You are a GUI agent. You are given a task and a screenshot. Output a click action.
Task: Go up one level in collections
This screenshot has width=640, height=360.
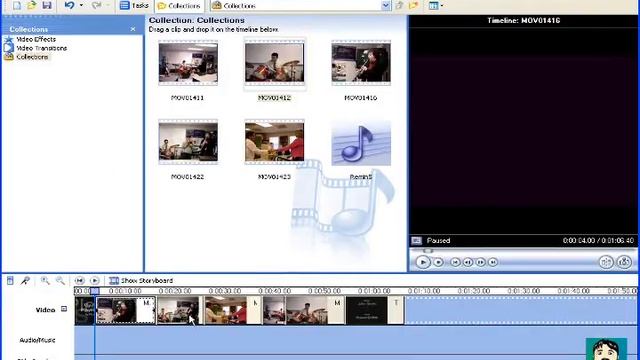pyautogui.click(x=400, y=5)
